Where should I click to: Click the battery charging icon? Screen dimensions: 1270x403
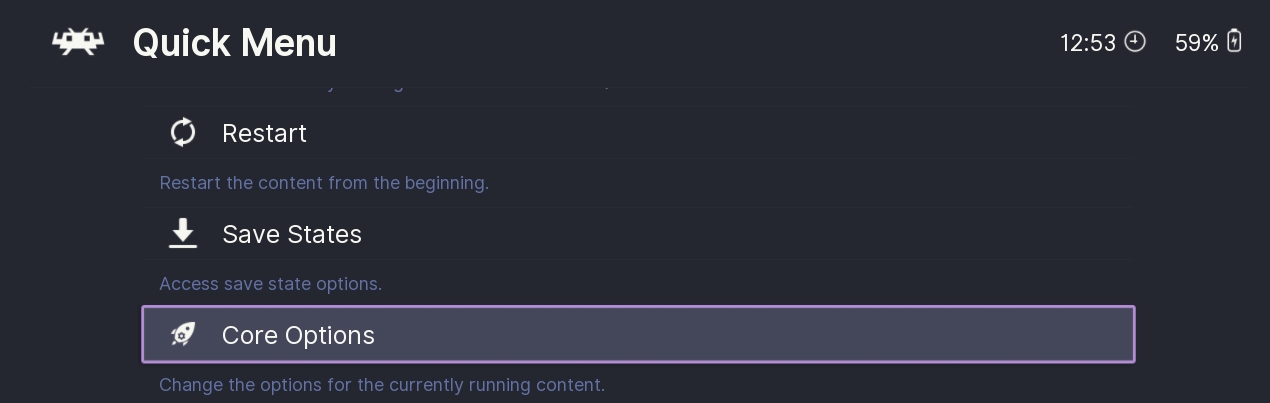[1234, 42]
